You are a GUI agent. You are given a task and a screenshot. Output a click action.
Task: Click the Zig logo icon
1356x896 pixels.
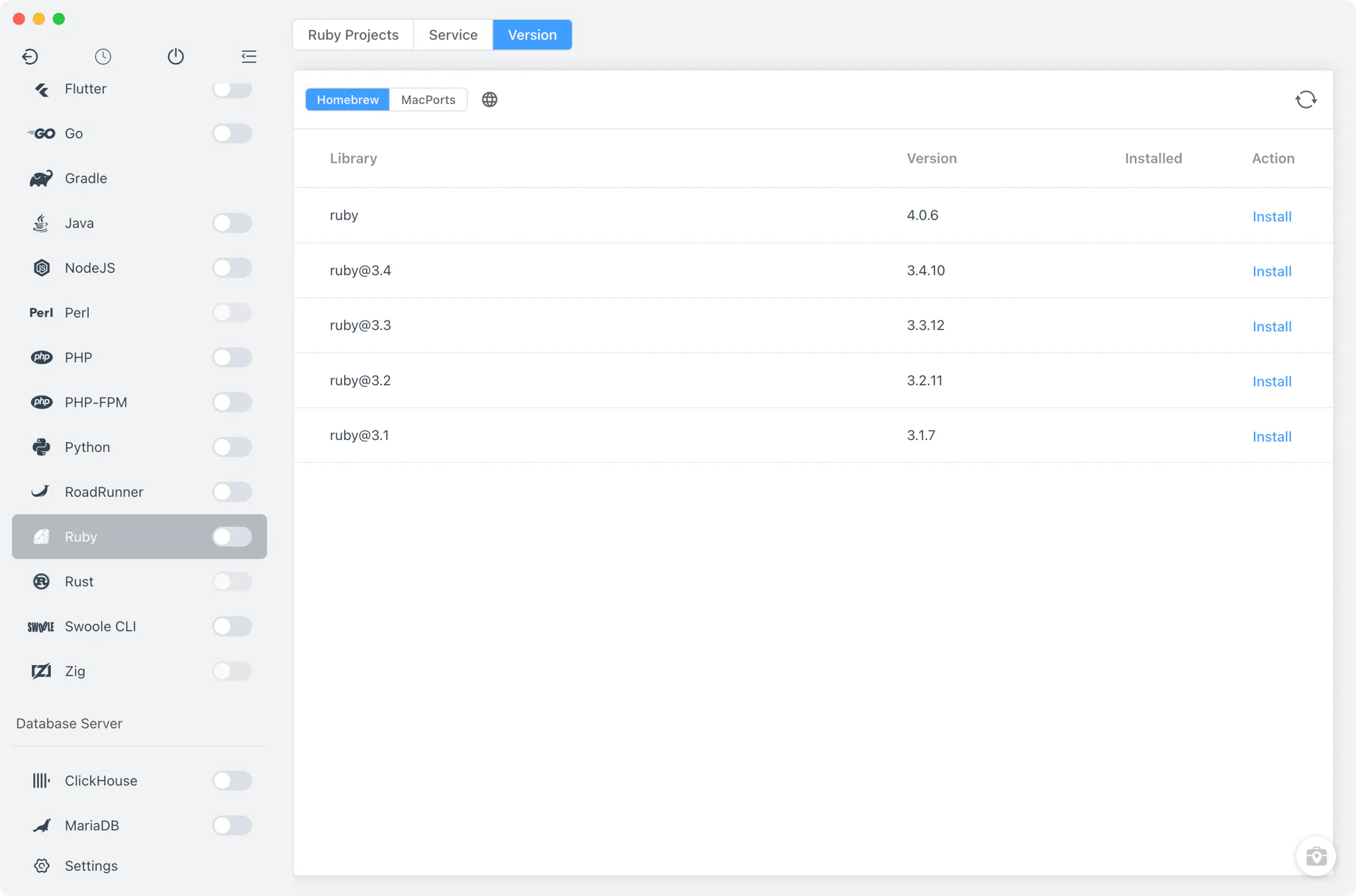pos(41,671)
